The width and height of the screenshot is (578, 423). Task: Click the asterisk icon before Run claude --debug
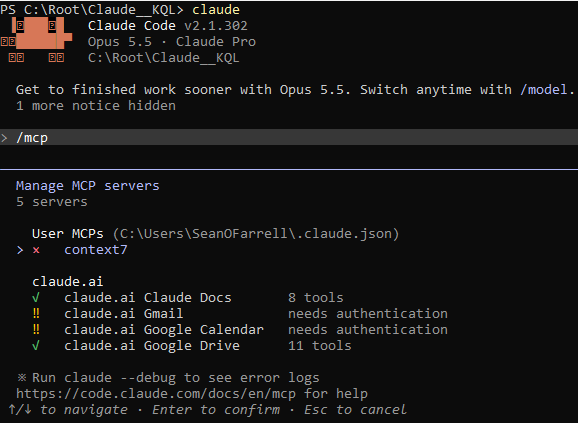point(22,377)
